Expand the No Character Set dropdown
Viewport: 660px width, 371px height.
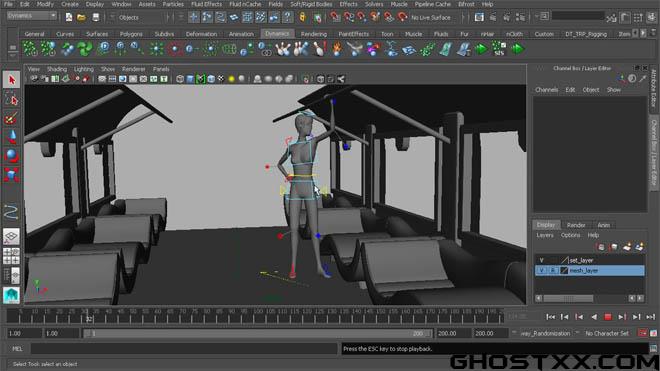tap(607, 334)
